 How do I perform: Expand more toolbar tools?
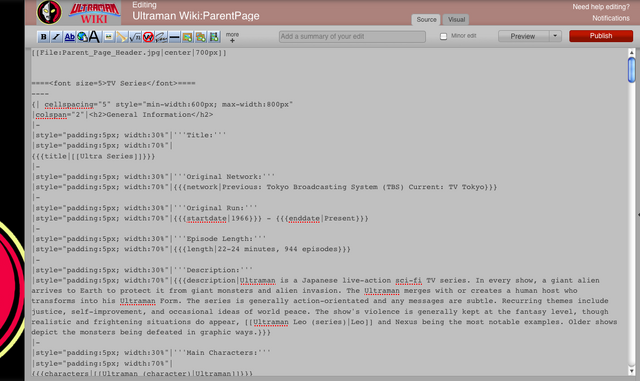tap(232, 37)
